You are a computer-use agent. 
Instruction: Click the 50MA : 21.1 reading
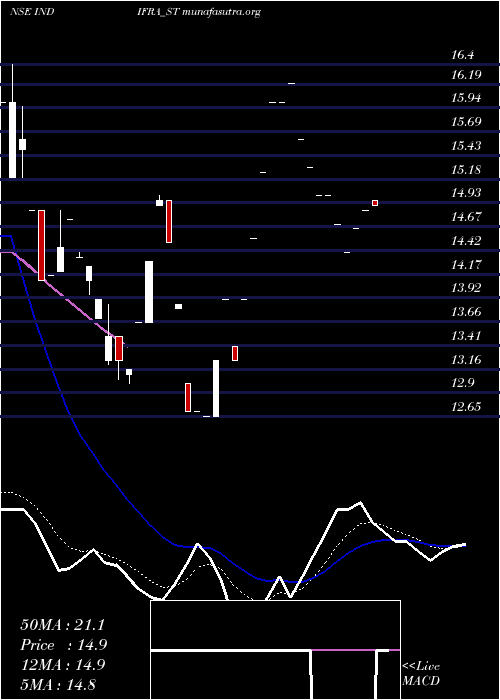tap(62, 625)
